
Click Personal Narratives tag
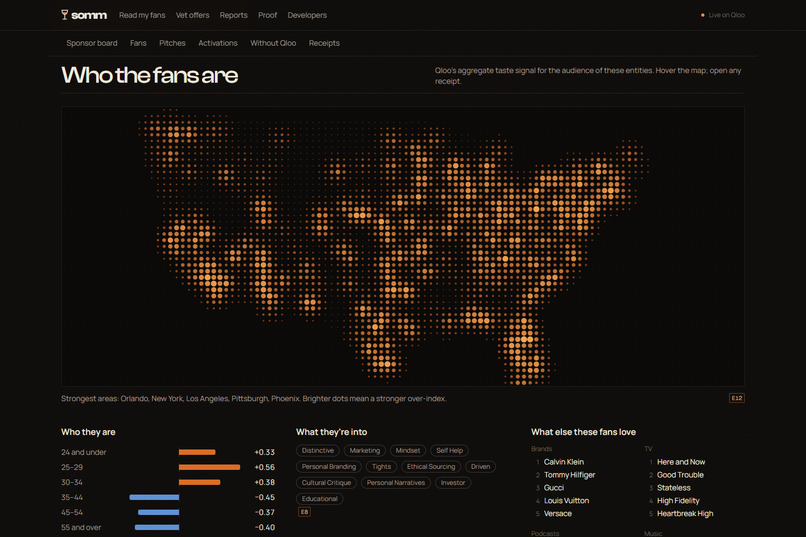396,483
